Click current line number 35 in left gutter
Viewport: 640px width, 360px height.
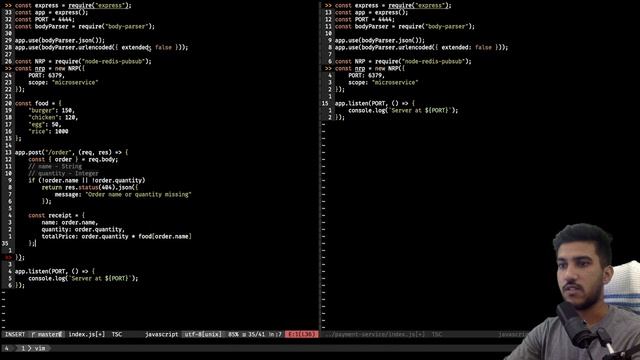click(5, 244)
